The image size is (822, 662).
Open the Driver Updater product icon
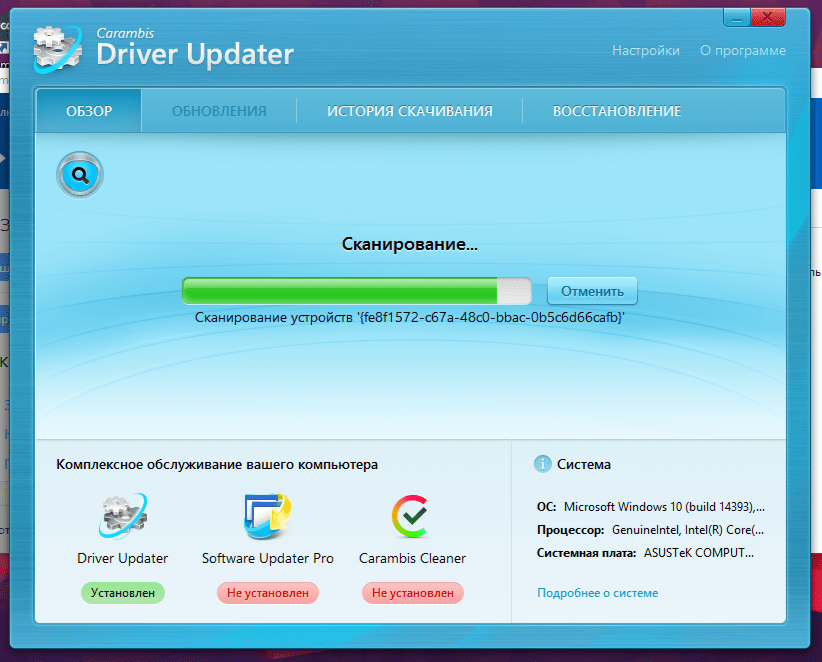point(123,516)
